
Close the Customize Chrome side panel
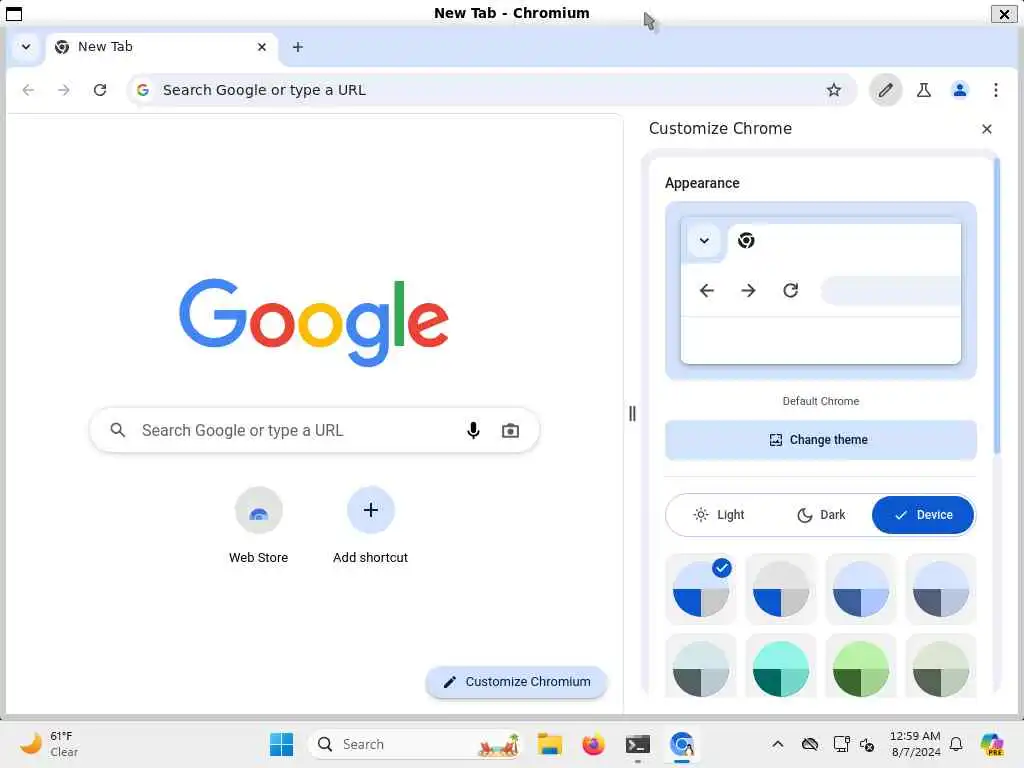986,129
